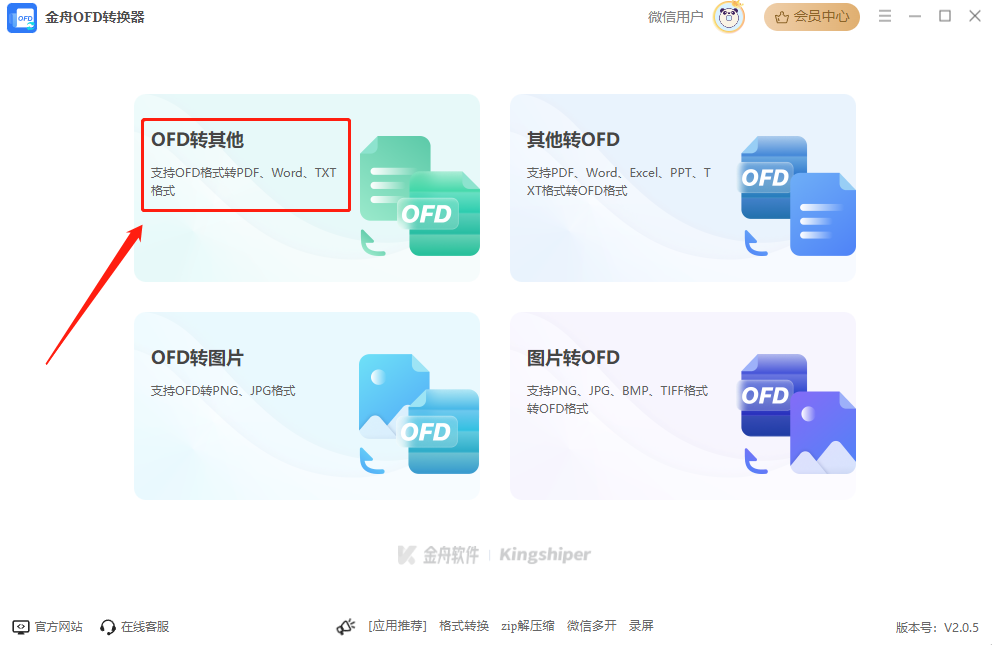This screenshot has height=645, width=992.
Task: Open recommended app 格式转换
Action: pos(464,626)
